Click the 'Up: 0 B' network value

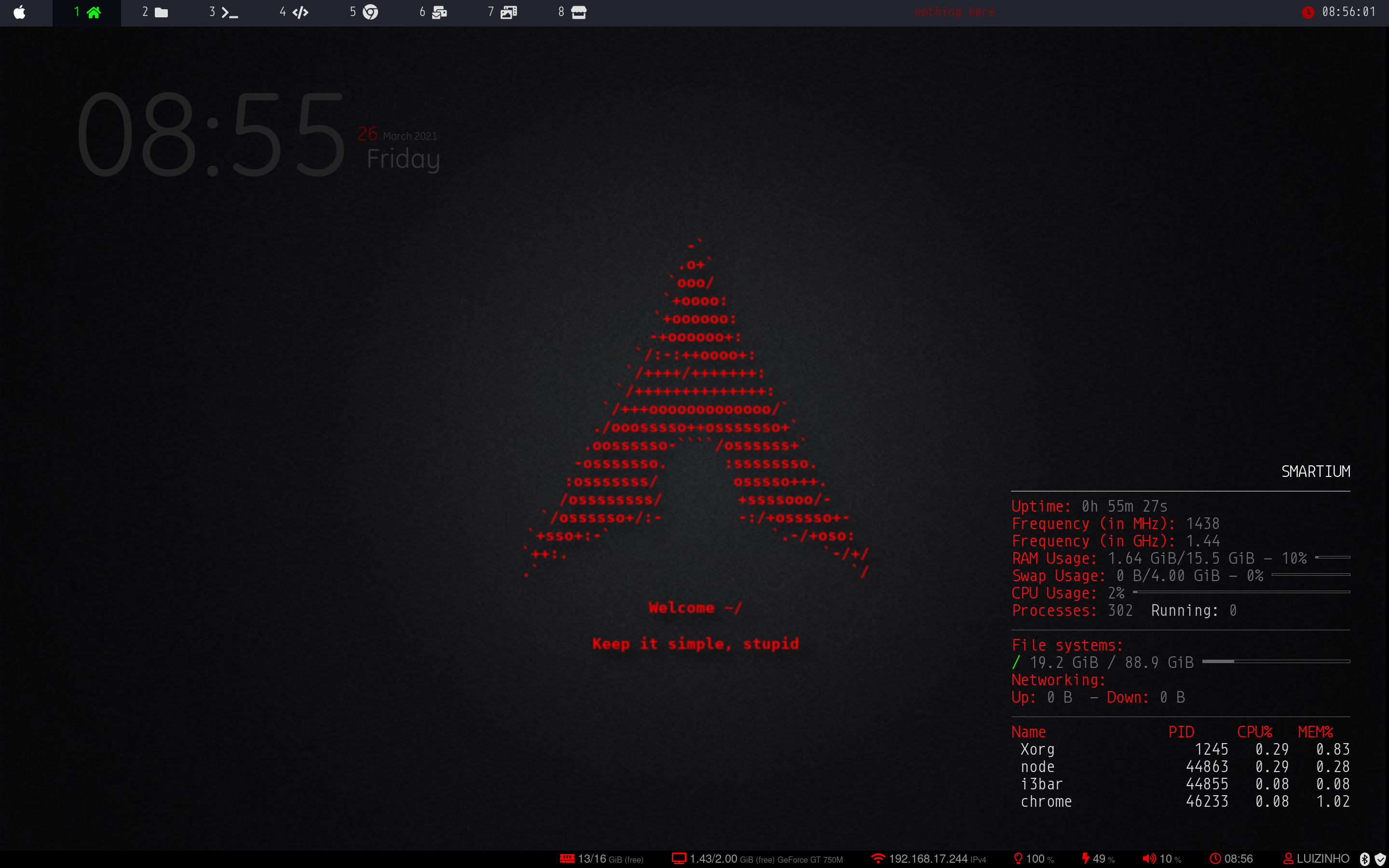(1042, 697)
